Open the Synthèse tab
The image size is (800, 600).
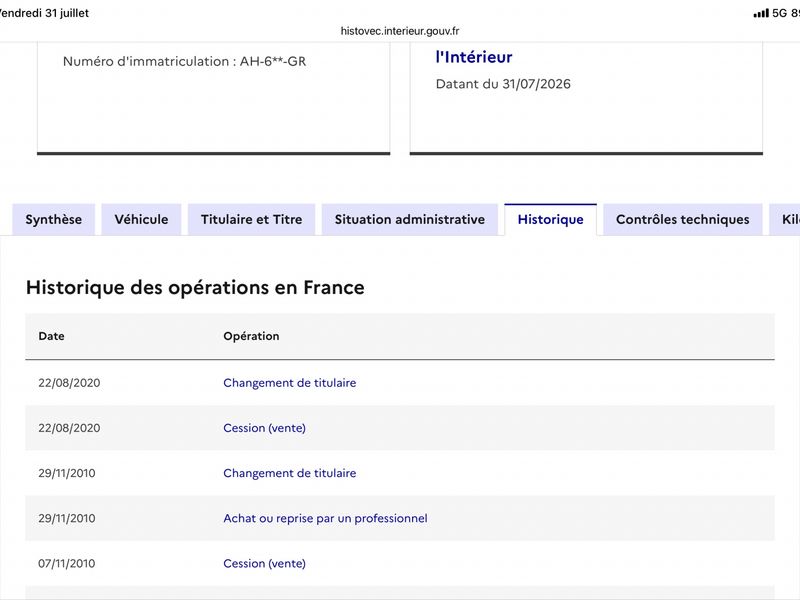pos(54,219)
